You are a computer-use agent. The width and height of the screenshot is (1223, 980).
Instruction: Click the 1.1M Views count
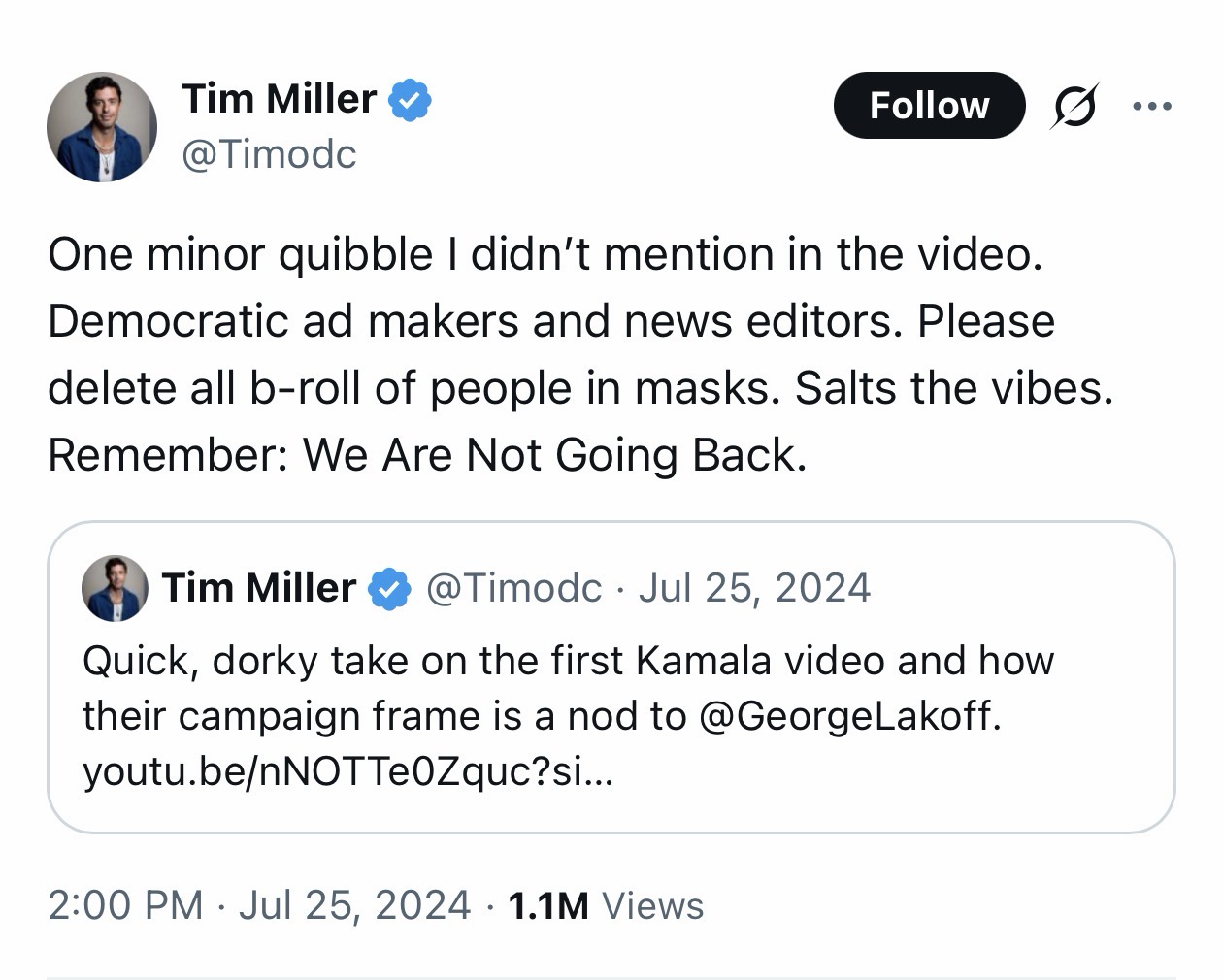pos(606,905)
